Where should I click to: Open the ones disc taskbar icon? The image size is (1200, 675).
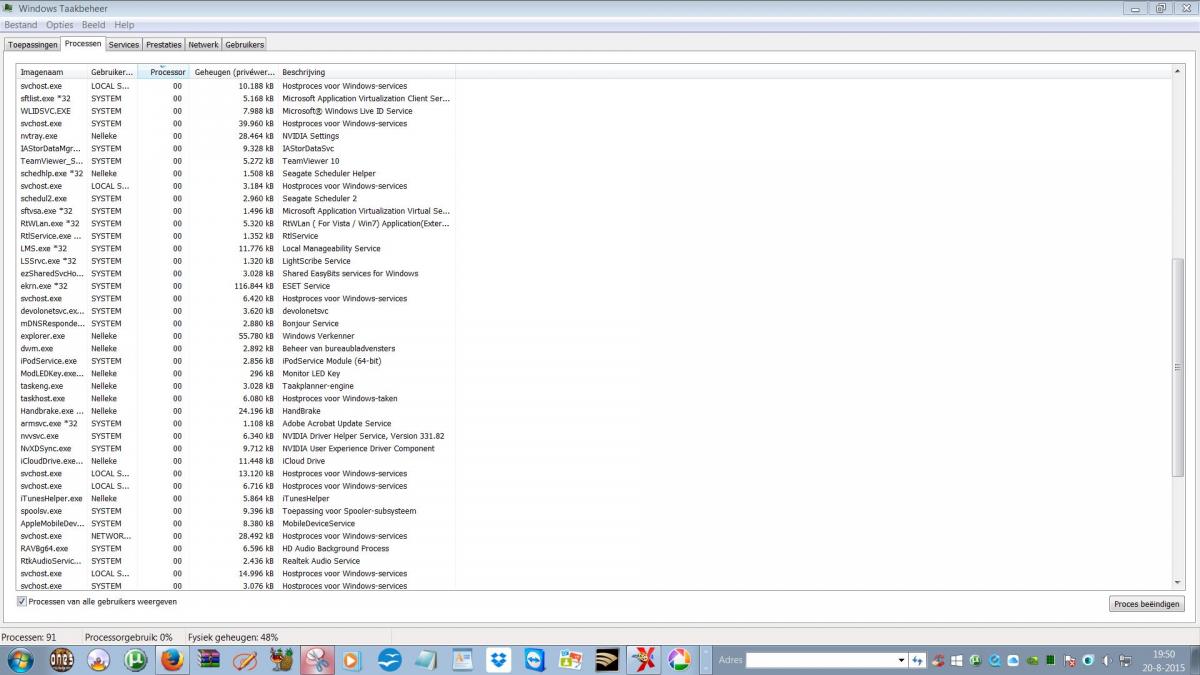click(61, 660)
